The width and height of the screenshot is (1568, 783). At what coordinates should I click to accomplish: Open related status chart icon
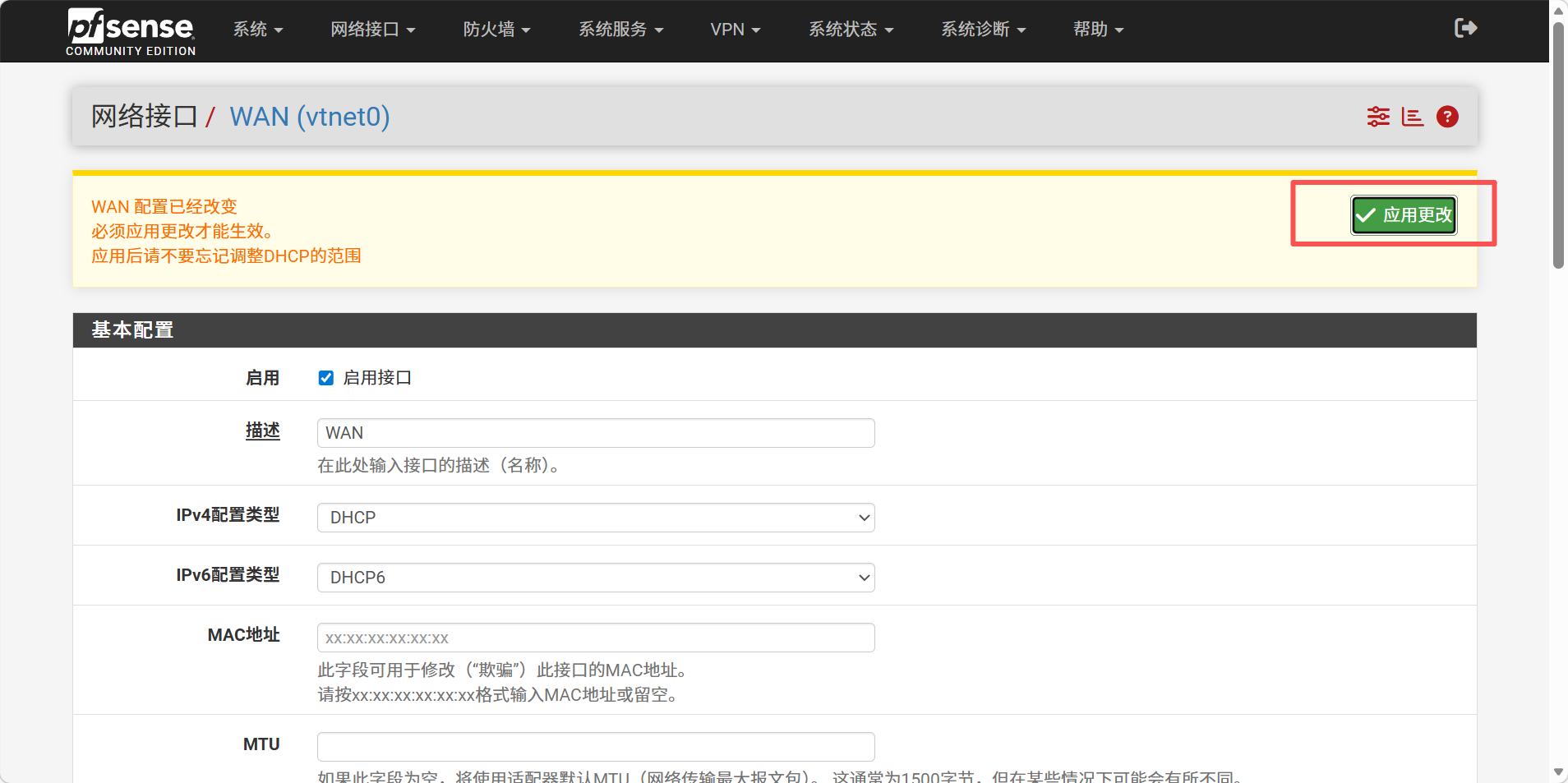point(1412,117)
